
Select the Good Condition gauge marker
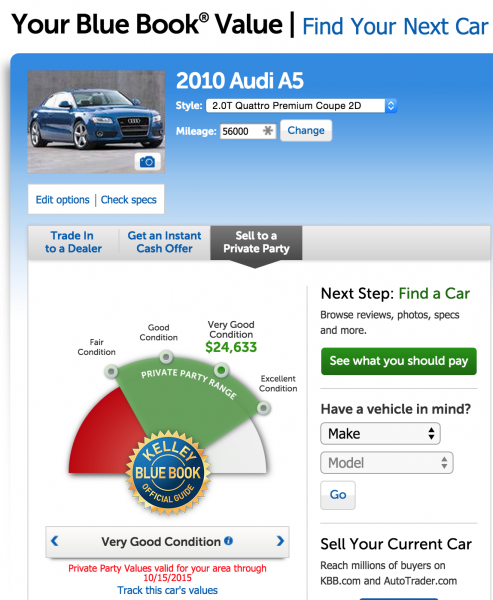[166, 357]
